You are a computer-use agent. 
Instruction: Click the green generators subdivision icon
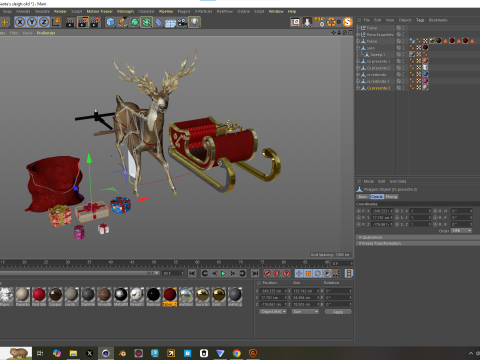134,22
